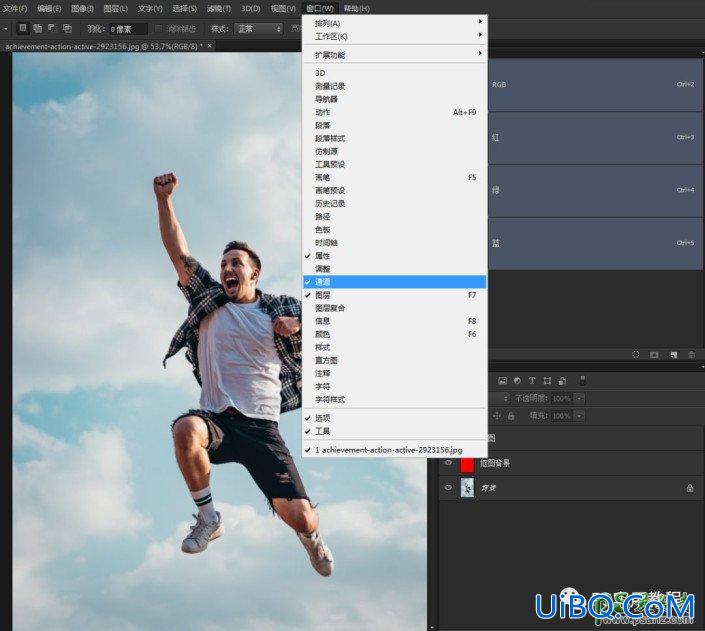Image resolution: width=705 pixels, height=631 pixels.
Task: Click the red thumbnail of 抠图背景 layer
Action: coord(467,463)
